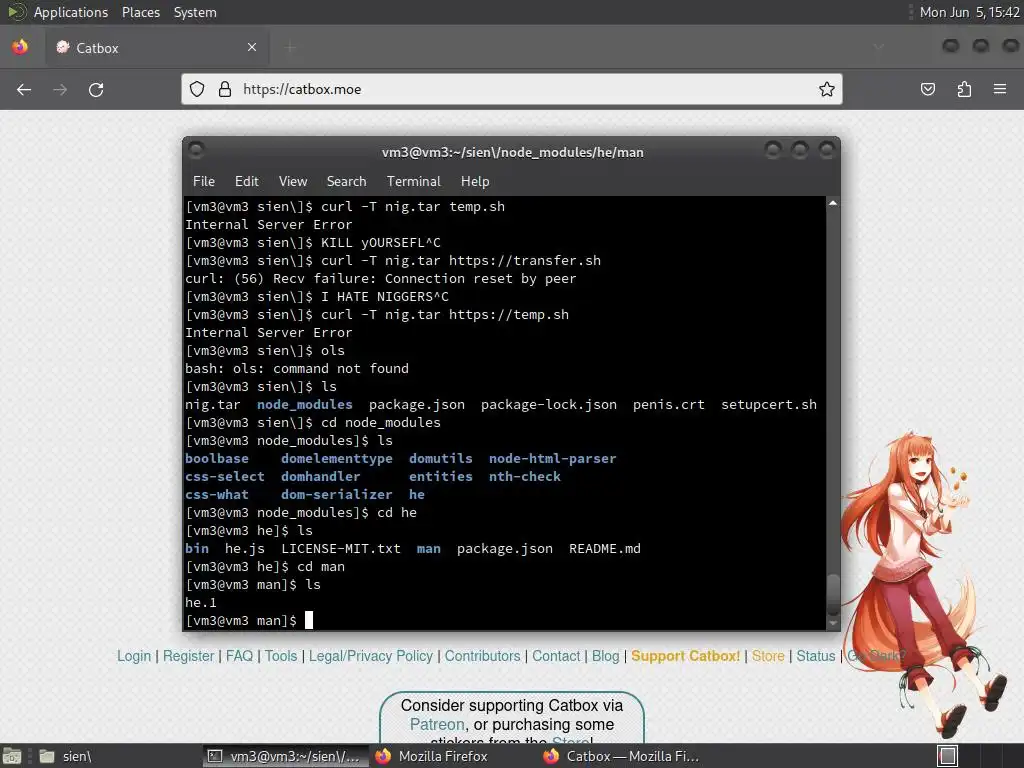Image resolution: width=1024 pixels, height=768 pixels.
Task: Click the catbox.moe address bar
Action: coord(511,89)
